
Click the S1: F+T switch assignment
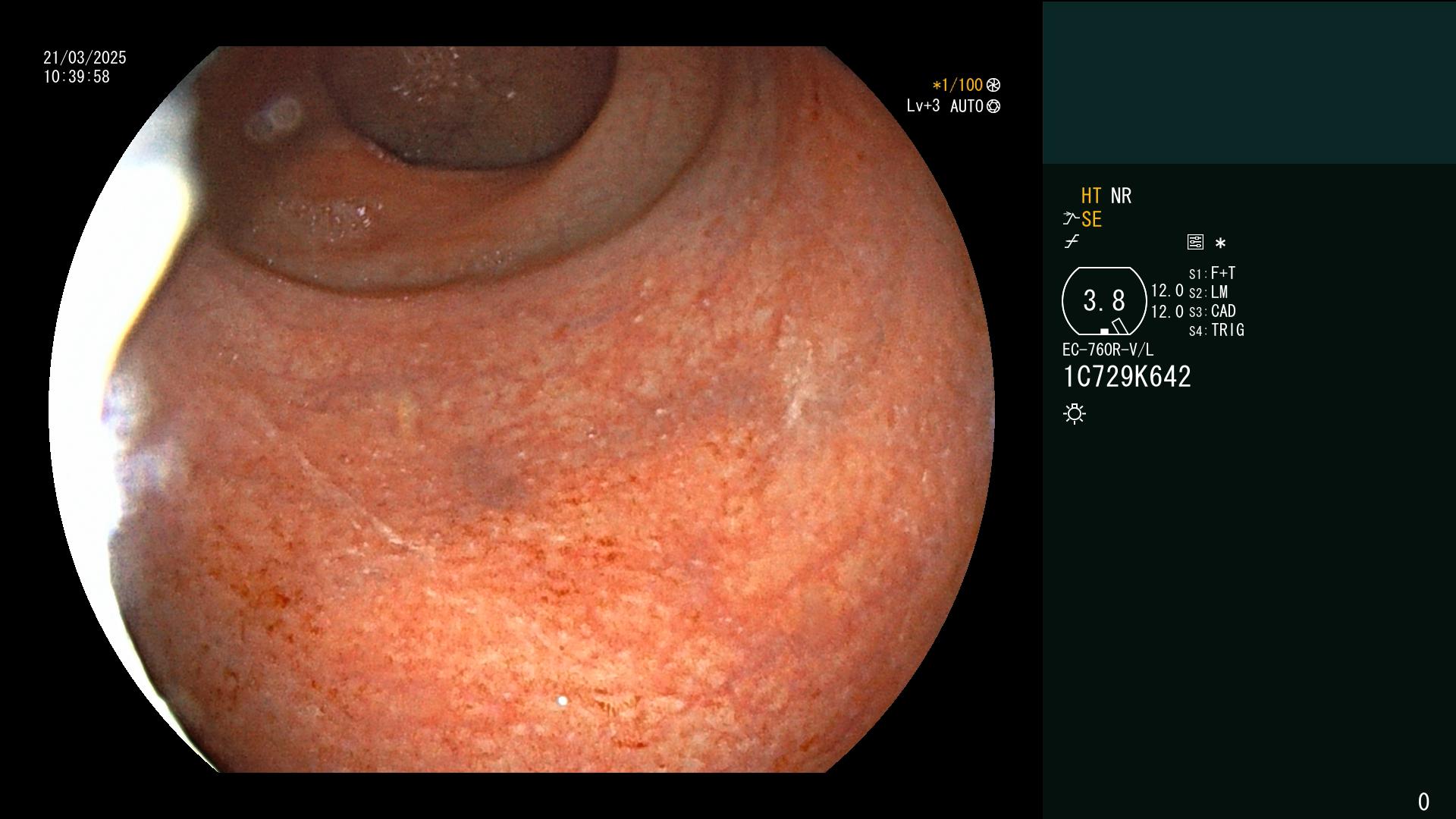pos(1212,273)
